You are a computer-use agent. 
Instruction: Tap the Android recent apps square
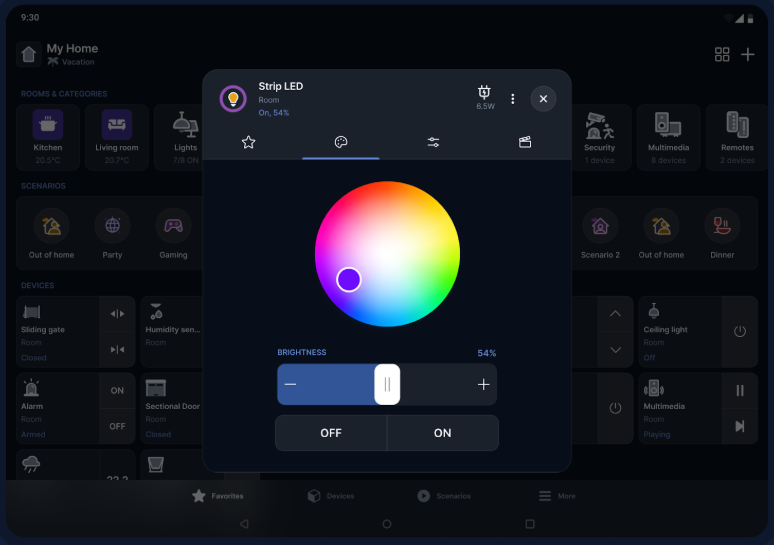(x=530, y=524)
